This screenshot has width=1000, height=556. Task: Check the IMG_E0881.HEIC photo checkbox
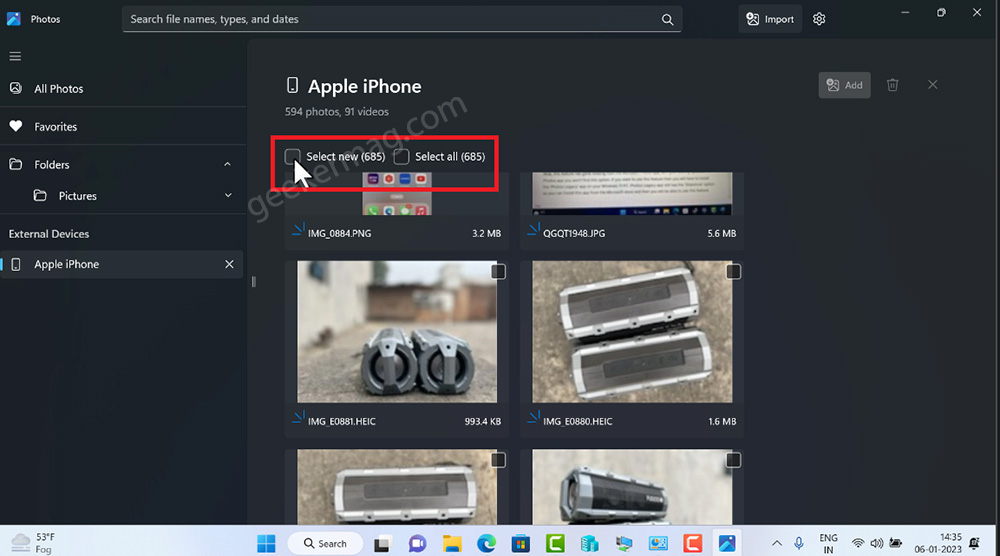pos(498,272)
